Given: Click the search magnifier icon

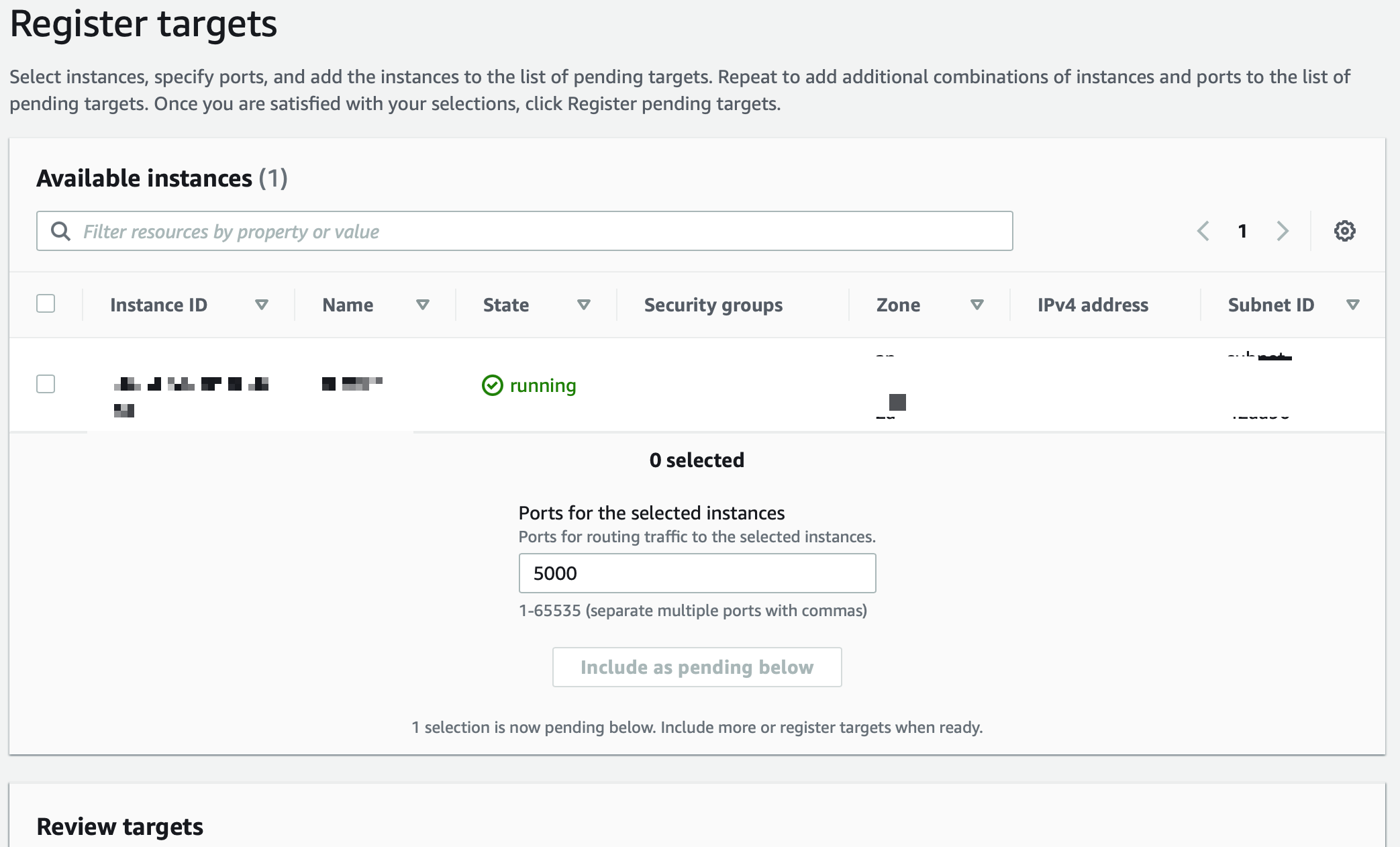Looking at the screenshot, I should coord(61,231).
